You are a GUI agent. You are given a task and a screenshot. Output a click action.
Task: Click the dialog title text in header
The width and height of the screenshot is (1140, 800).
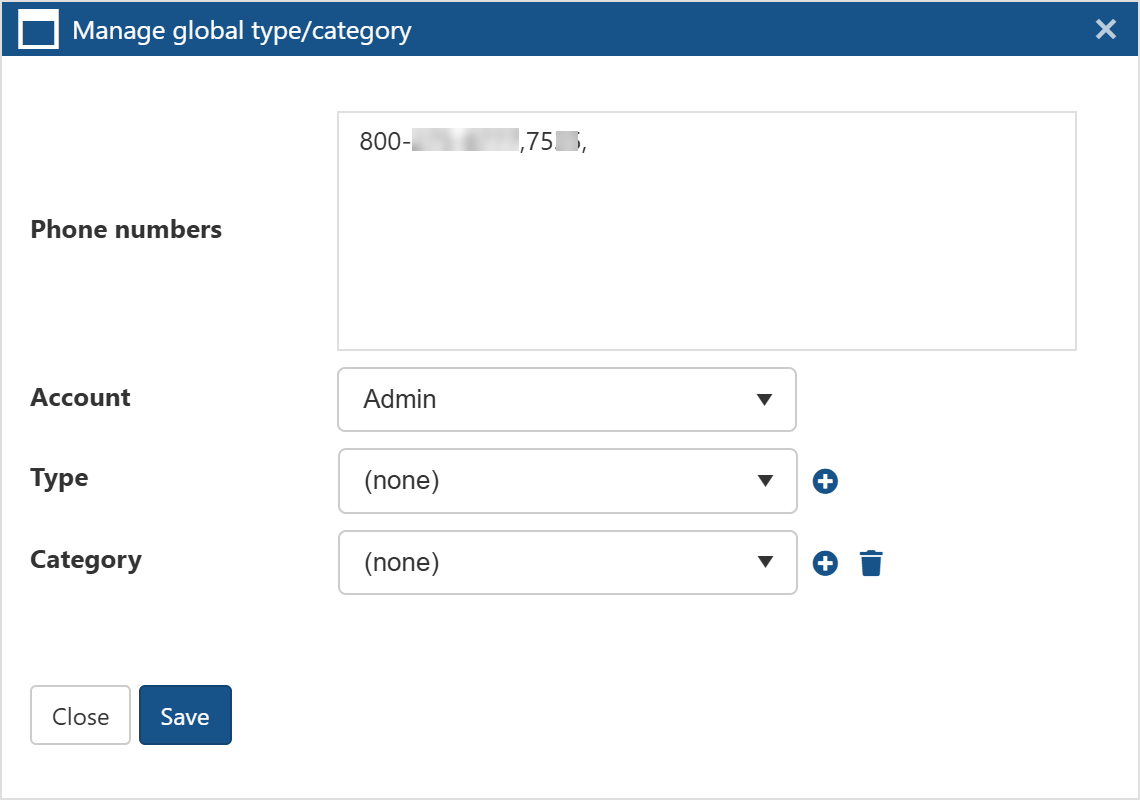pos(241,30)
